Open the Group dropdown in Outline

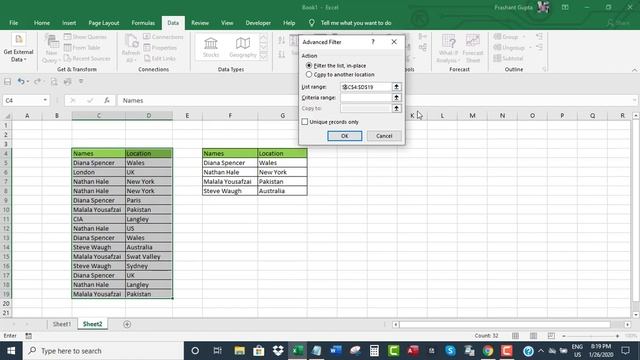coord(524,37)
